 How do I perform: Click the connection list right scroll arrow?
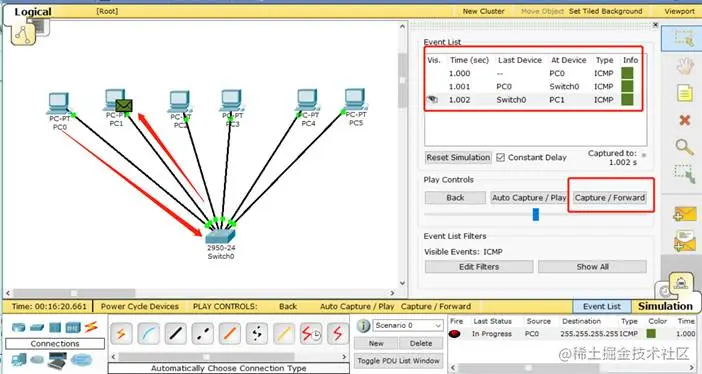[344, 357]
